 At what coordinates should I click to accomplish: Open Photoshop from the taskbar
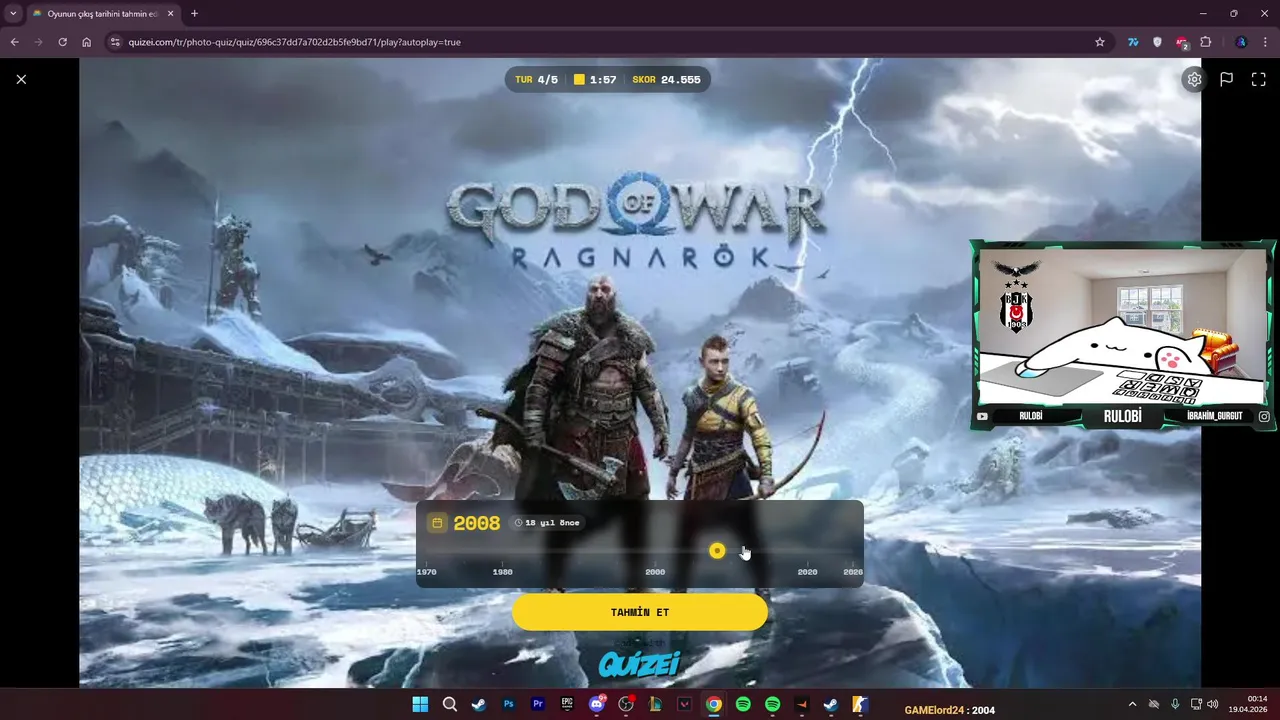pyautogui.click(x=508, y=704)
